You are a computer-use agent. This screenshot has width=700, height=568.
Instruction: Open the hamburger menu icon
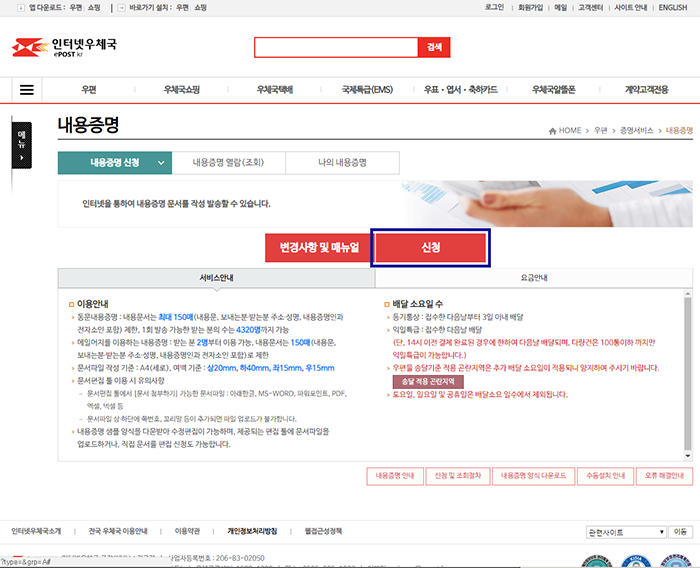[27, 90]
